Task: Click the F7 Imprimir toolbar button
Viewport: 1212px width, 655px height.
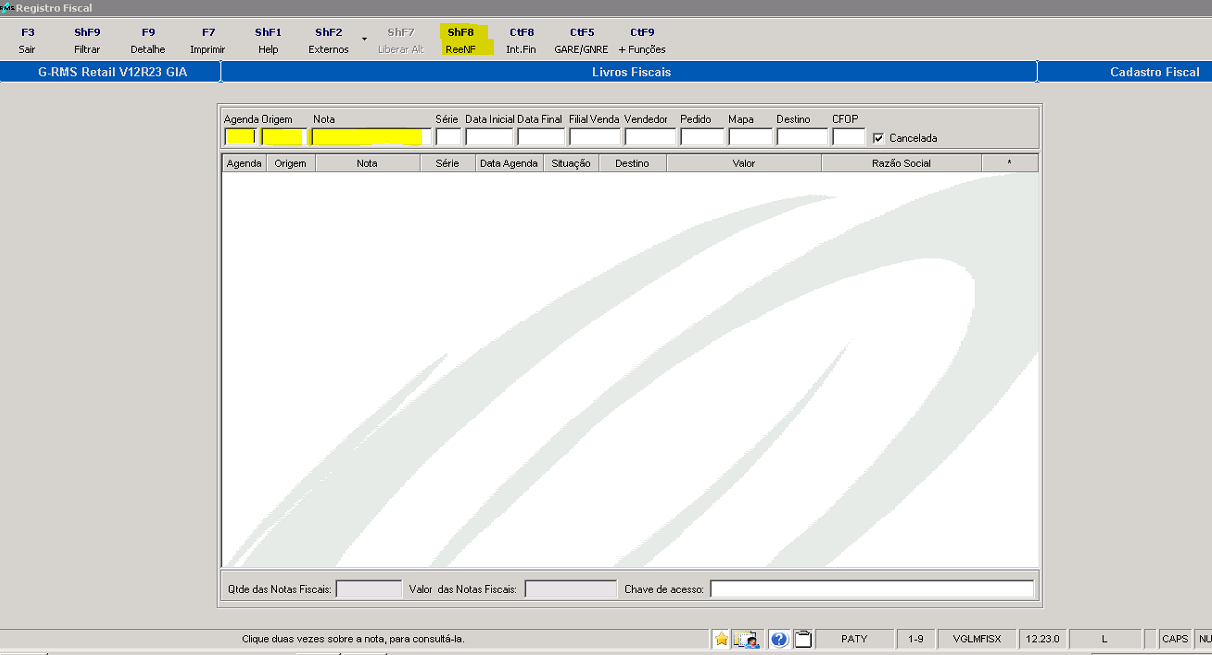Action: 208,40
